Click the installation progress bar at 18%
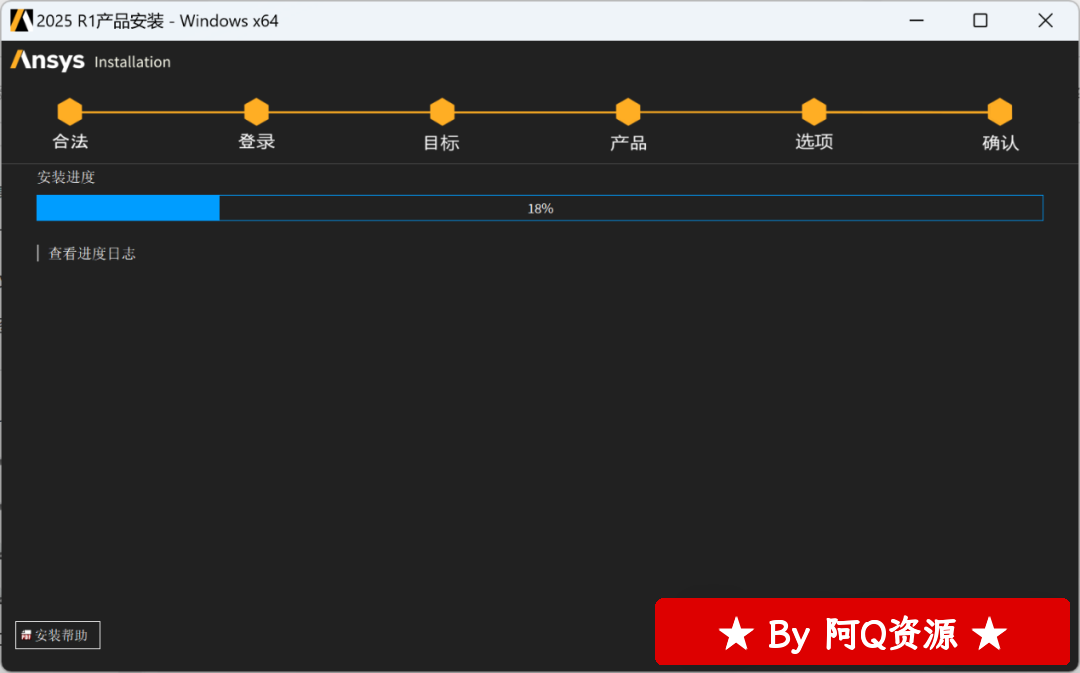 pyautogui.click(x=540, y=208)
